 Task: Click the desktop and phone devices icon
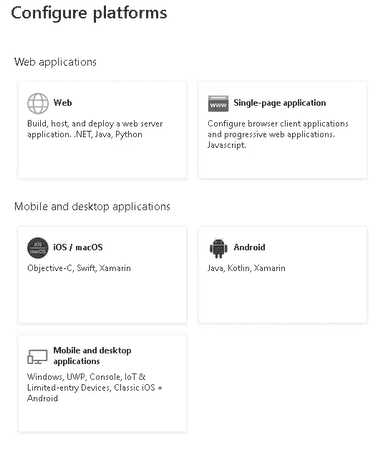point(37,356)
